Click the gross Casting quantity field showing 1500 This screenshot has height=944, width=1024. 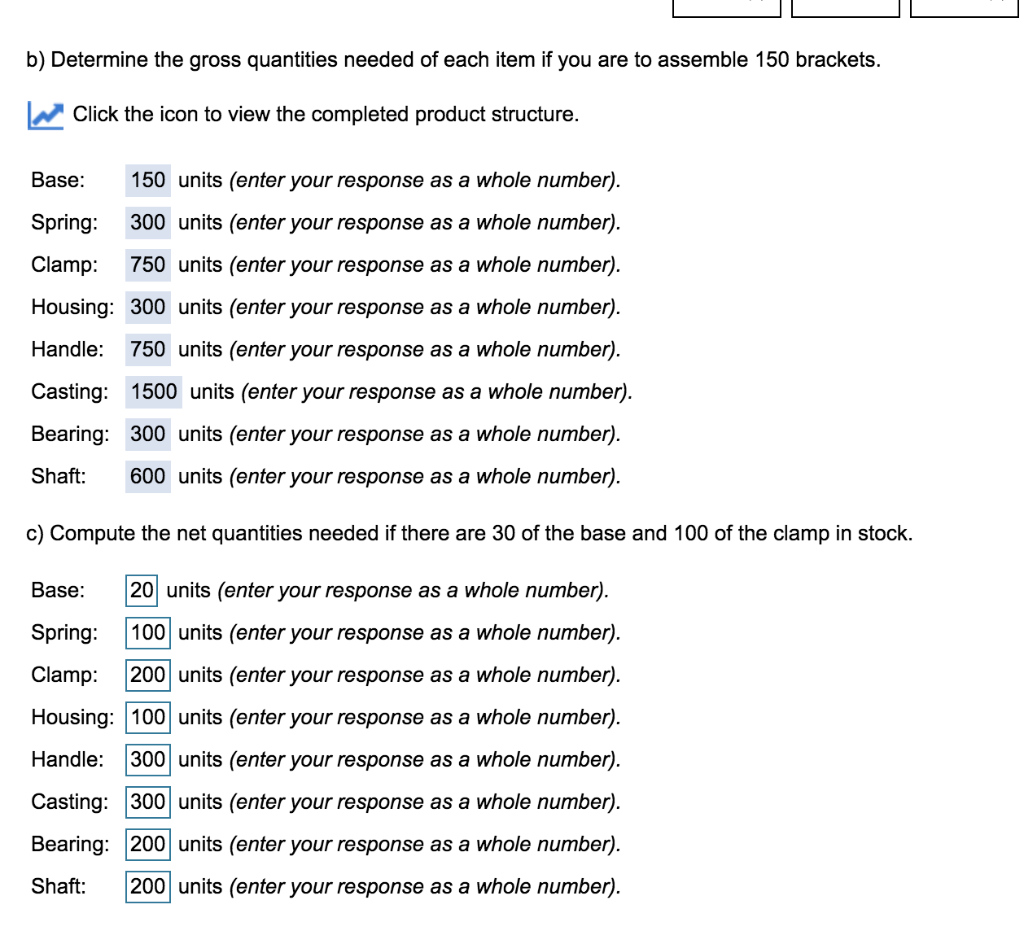[153, 392]
